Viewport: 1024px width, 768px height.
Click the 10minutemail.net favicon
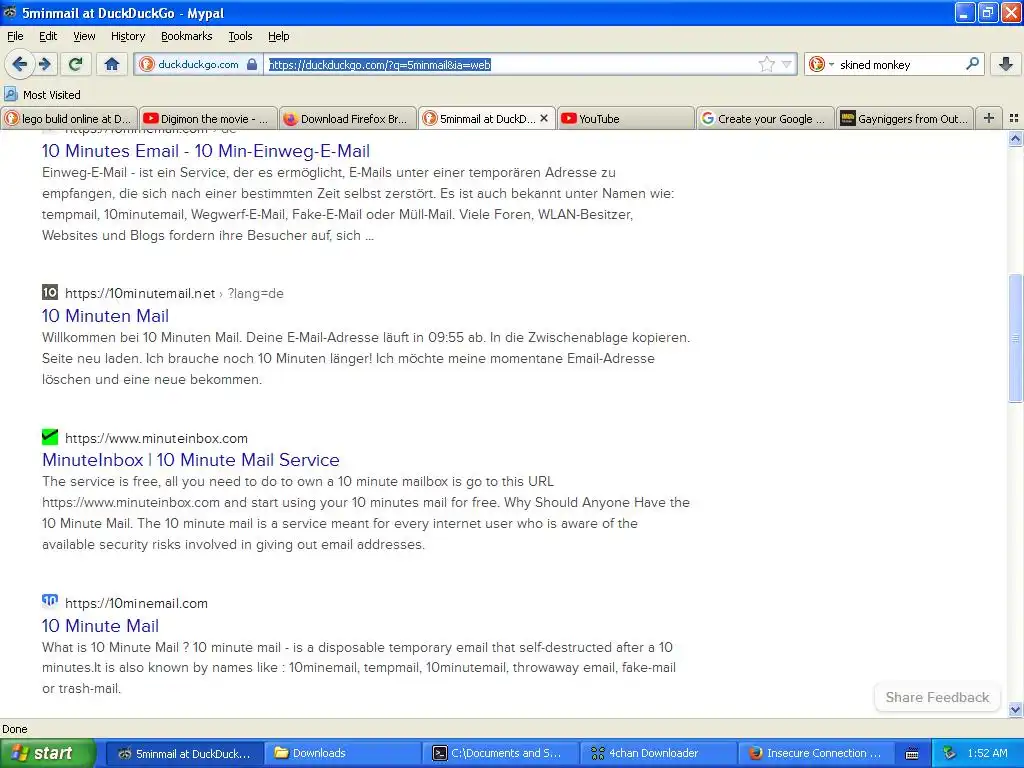[x=50, y=292]
